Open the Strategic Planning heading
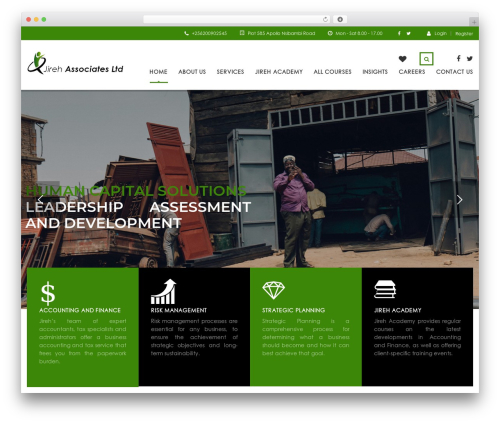The image size is (500, 423). pyautogui.click(x=293, y=310)
